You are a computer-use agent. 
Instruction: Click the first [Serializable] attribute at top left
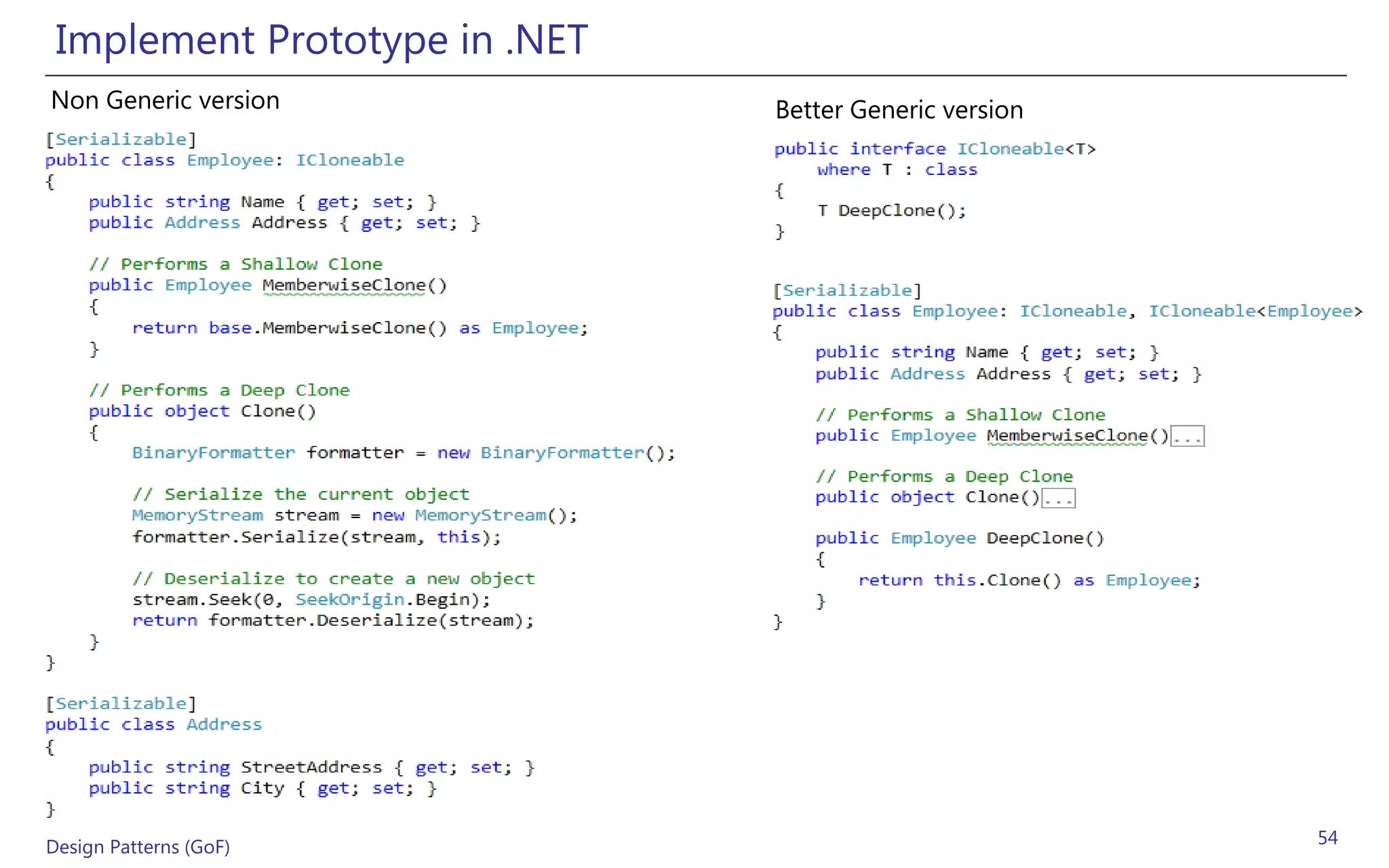point(121,139)
